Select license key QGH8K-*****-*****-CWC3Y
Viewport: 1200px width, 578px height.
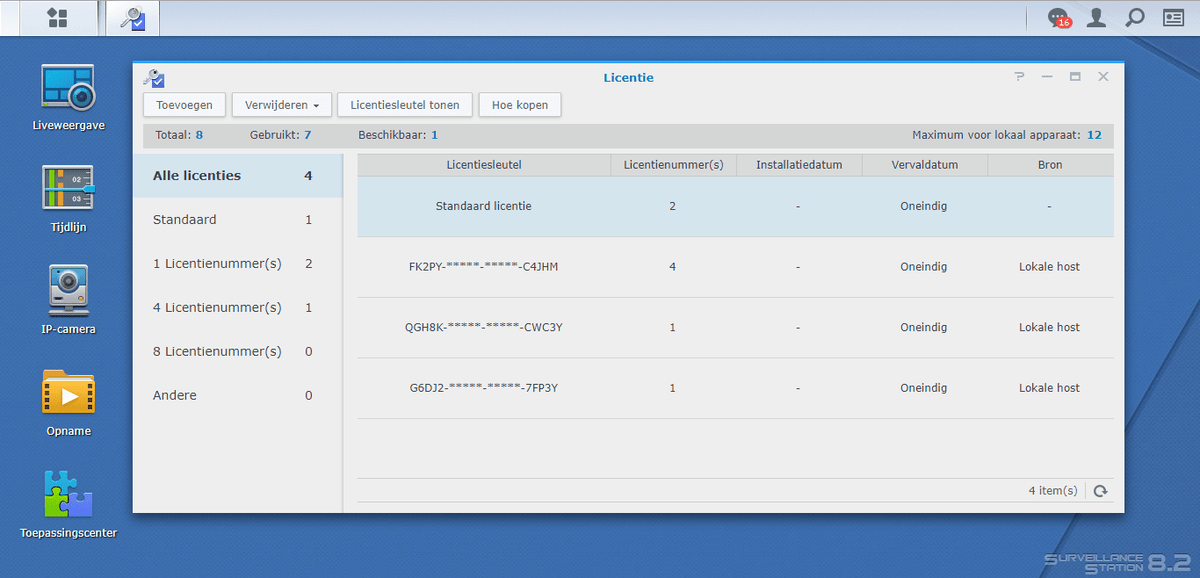coord(484,327)
